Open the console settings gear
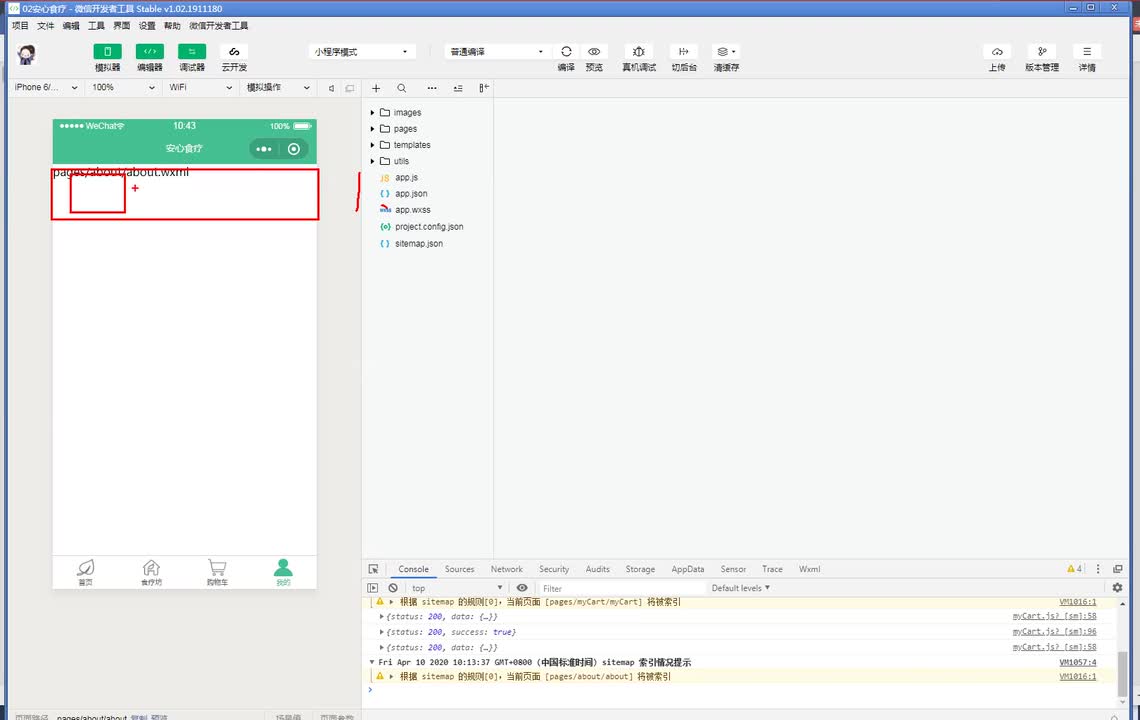The height and width of the screenshot is (720, 1140). [1117, 588]
